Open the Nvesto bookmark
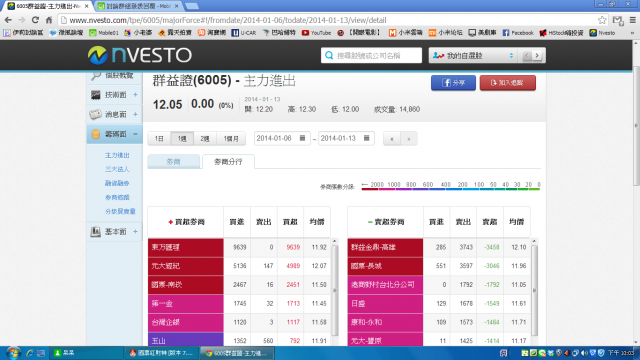The width and height of the screenshot is (640, 360). click(x=602, y=33)
